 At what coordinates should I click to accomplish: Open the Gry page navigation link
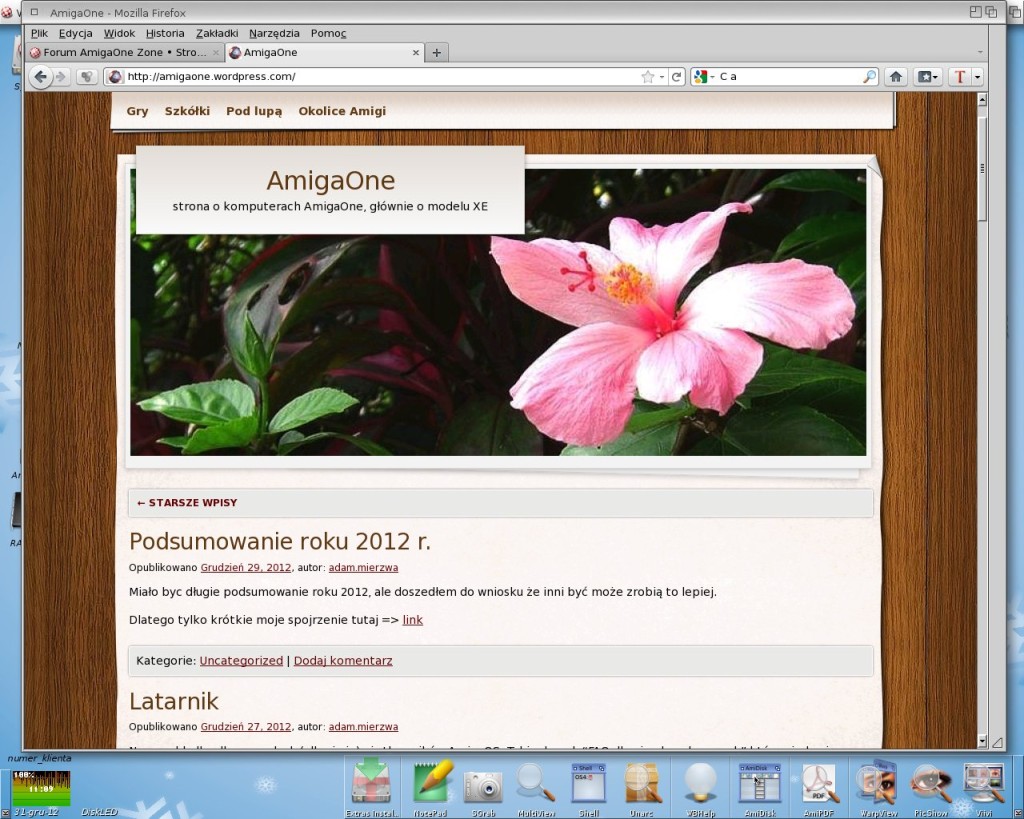point(137,111)
